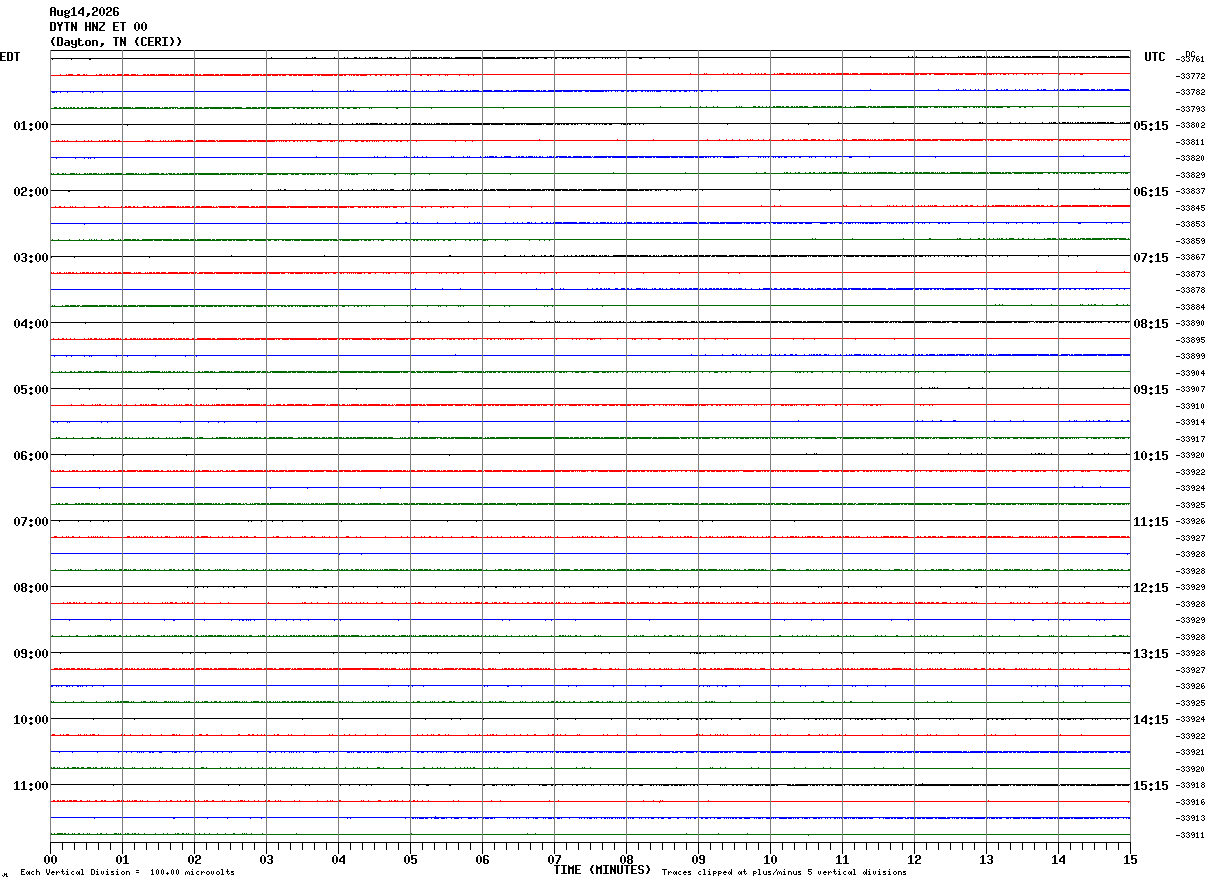Click the 15:15 UTC time label
Screen dimensions: 1210x886
(1150, 785)
